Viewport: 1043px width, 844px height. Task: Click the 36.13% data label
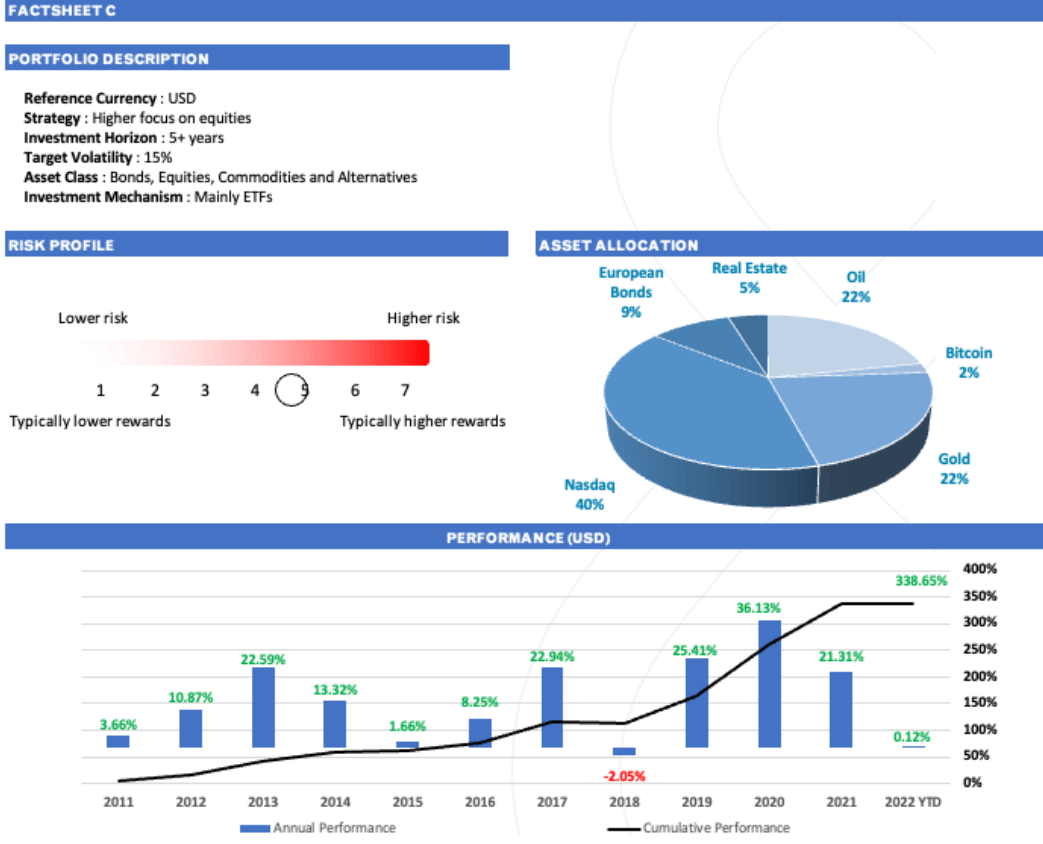coord(758,608)
